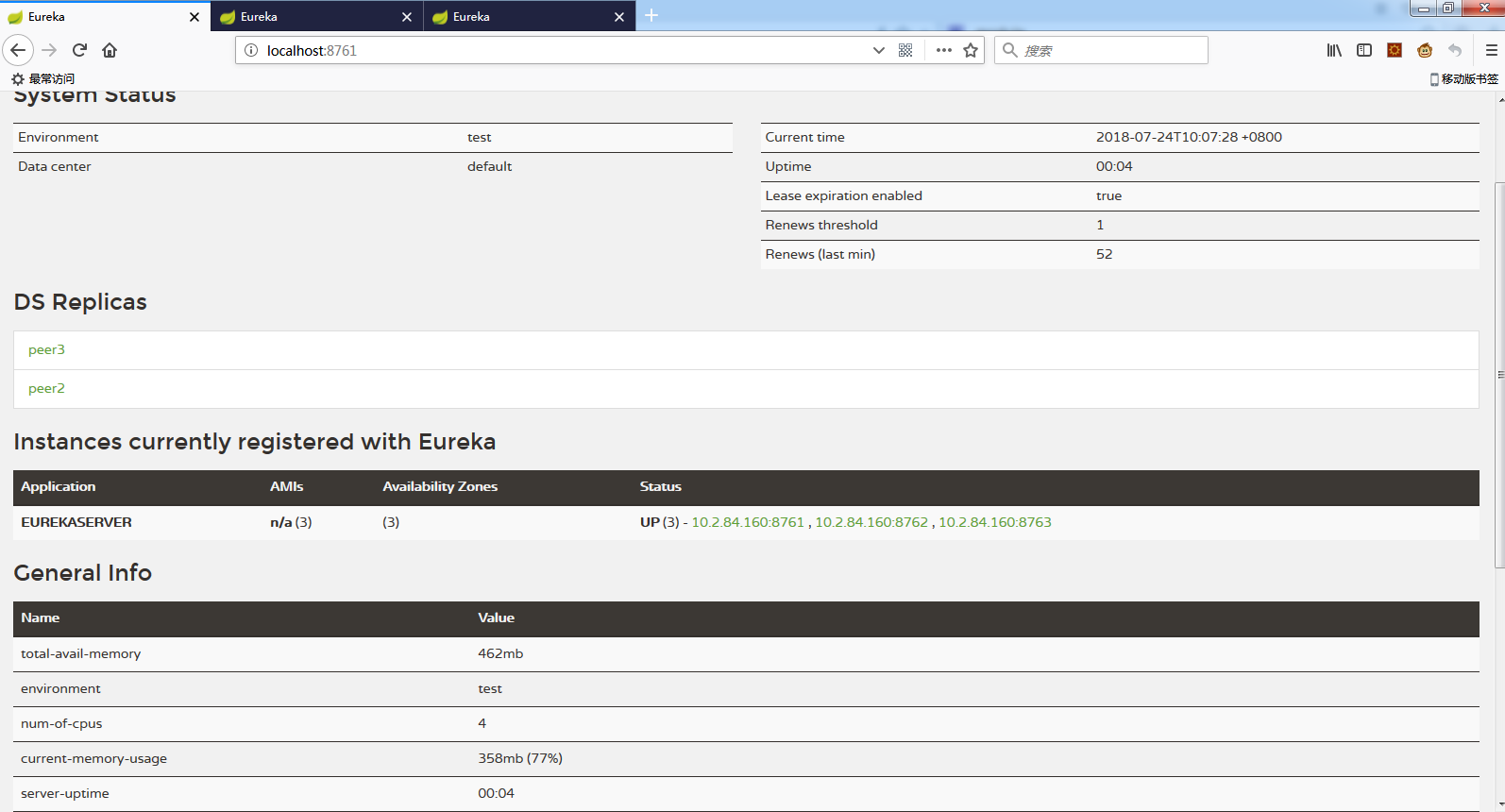1505x812 pixels.
Task: Open instance link 10.2.84.160:8762
Action: click(871, 522)
